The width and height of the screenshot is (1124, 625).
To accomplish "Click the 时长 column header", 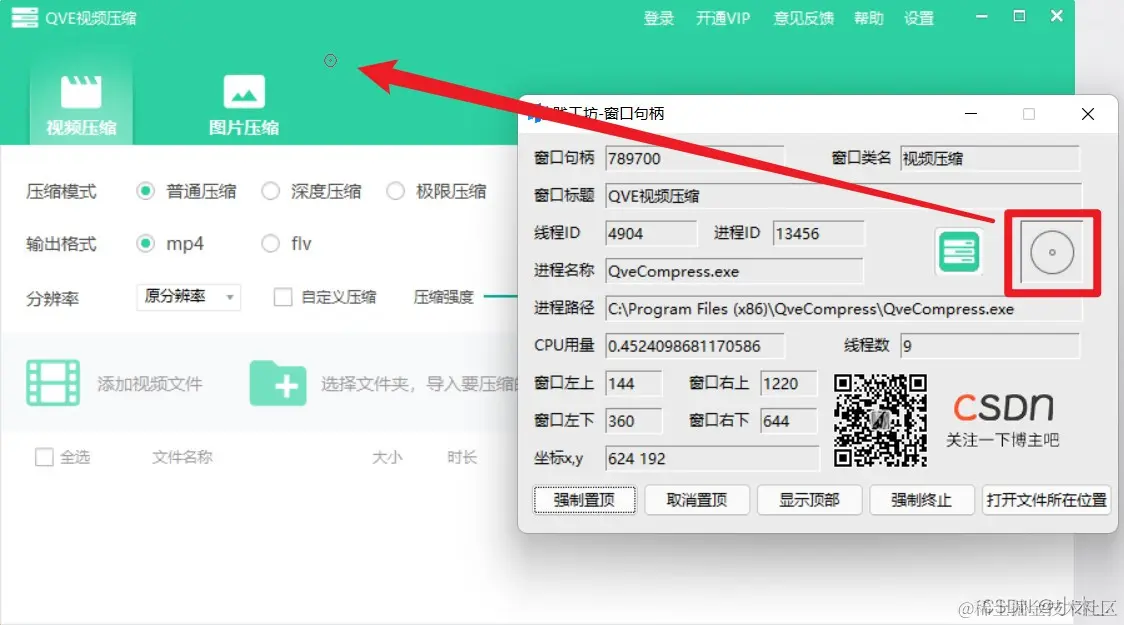I will (x=462, y=457).
